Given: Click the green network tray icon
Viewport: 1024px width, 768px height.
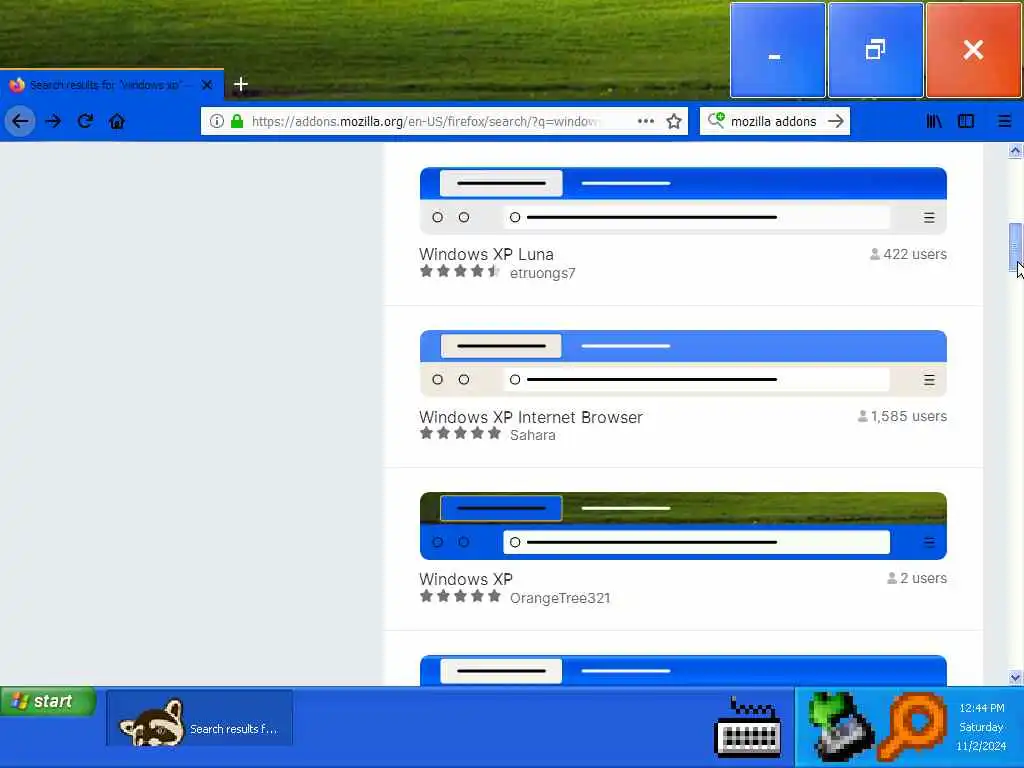Looking at the screenshot, I should pyautogui.click(x=840, y=726).
